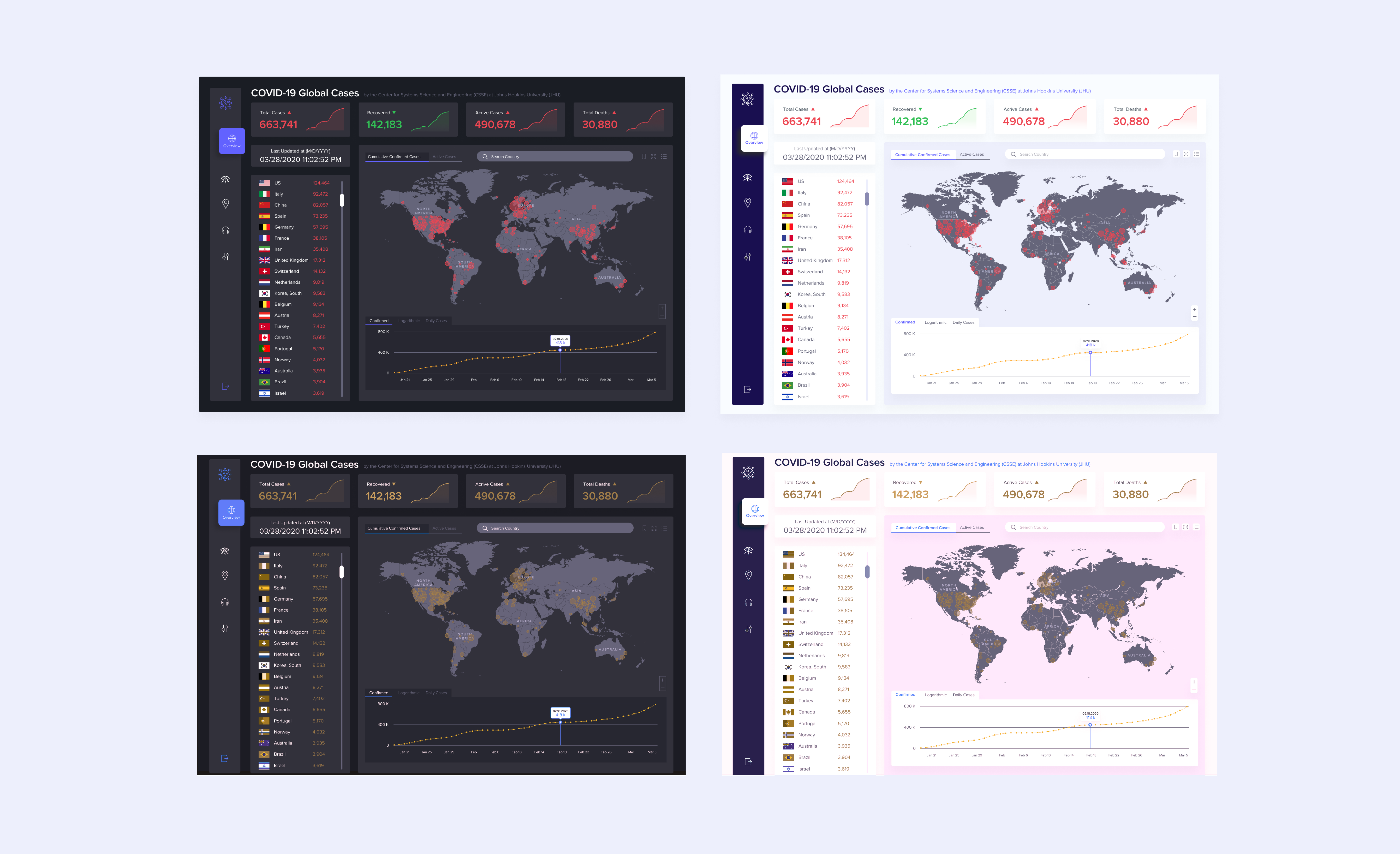Image resolution: width=1400 pixels, height=854 pixels.
Task: Toggle eye visibility icon in pink dashboard sidebar
Action: coord(748,550)
